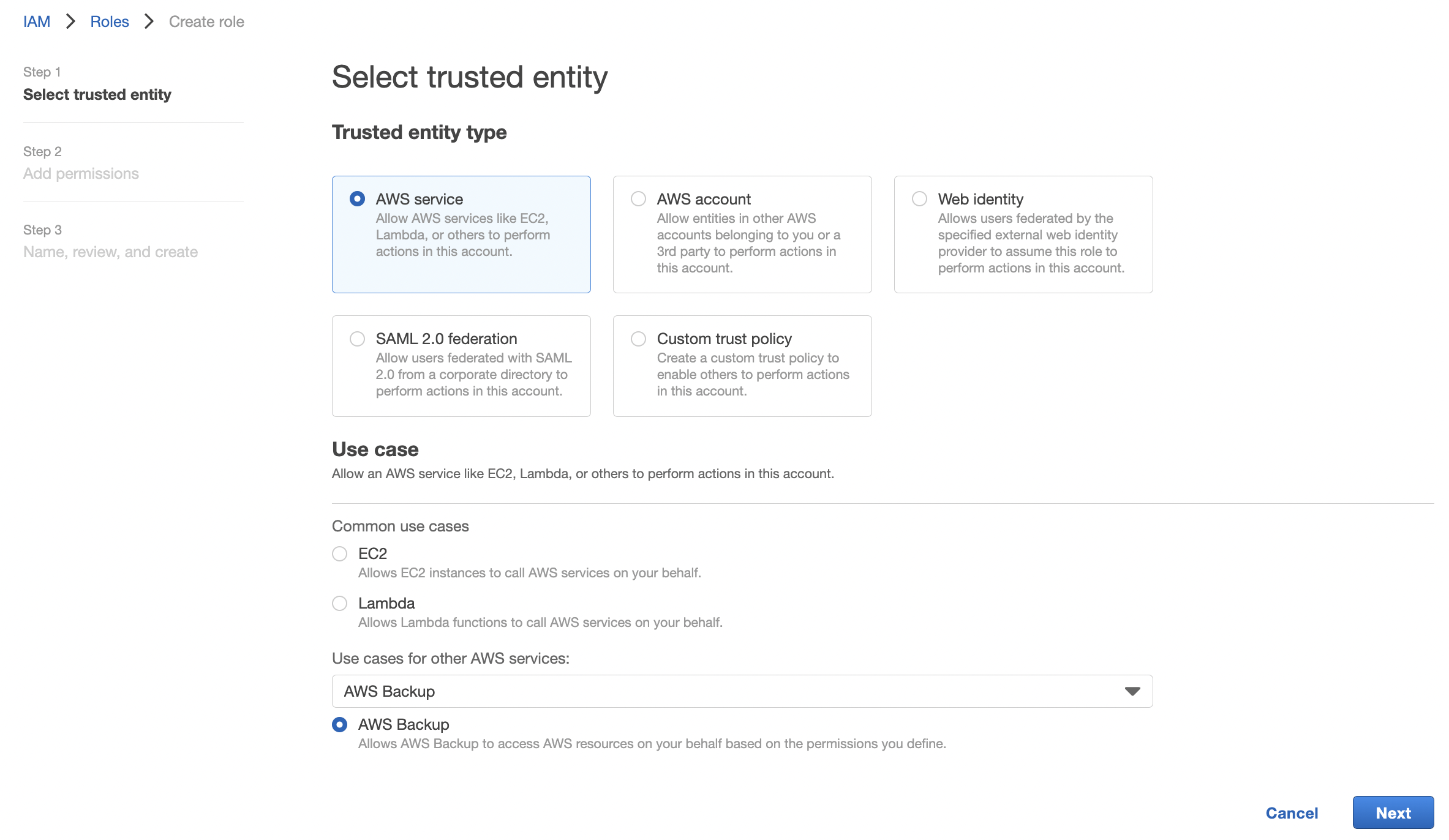Open the AWS Backup services dropdown
This screenshot has height=840, width=1449.
point(742,691)
